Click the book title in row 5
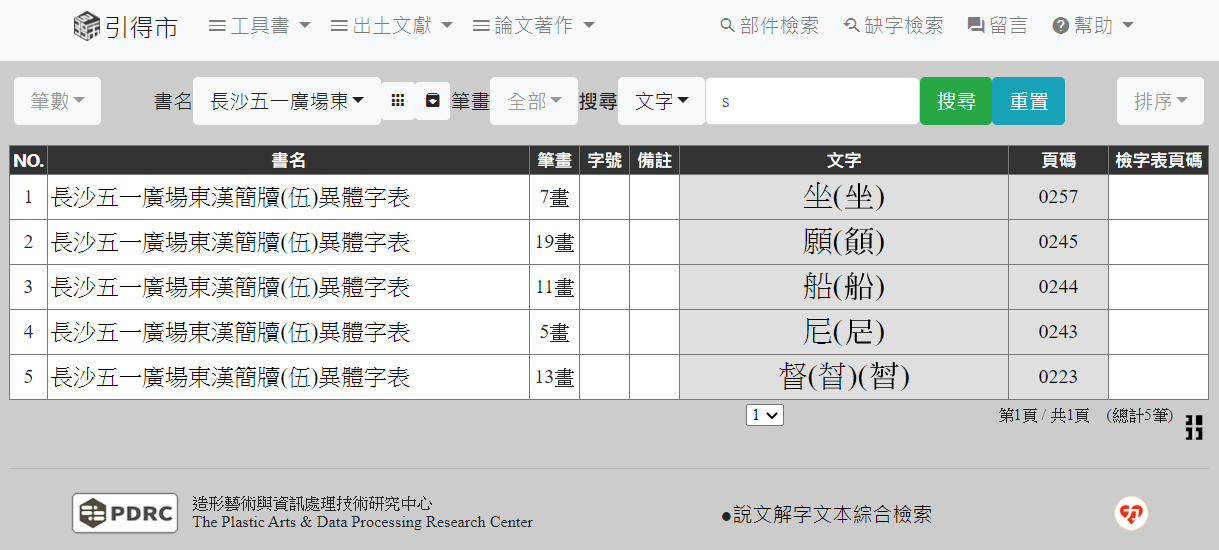1219x550 pixels. [x=231, y=378]
